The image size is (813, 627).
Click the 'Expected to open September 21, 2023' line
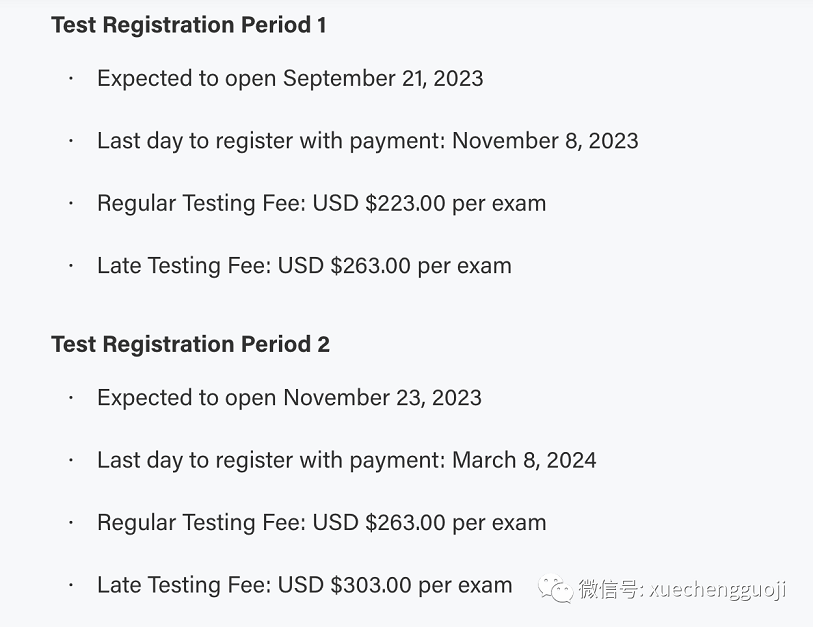pos(290,79)
